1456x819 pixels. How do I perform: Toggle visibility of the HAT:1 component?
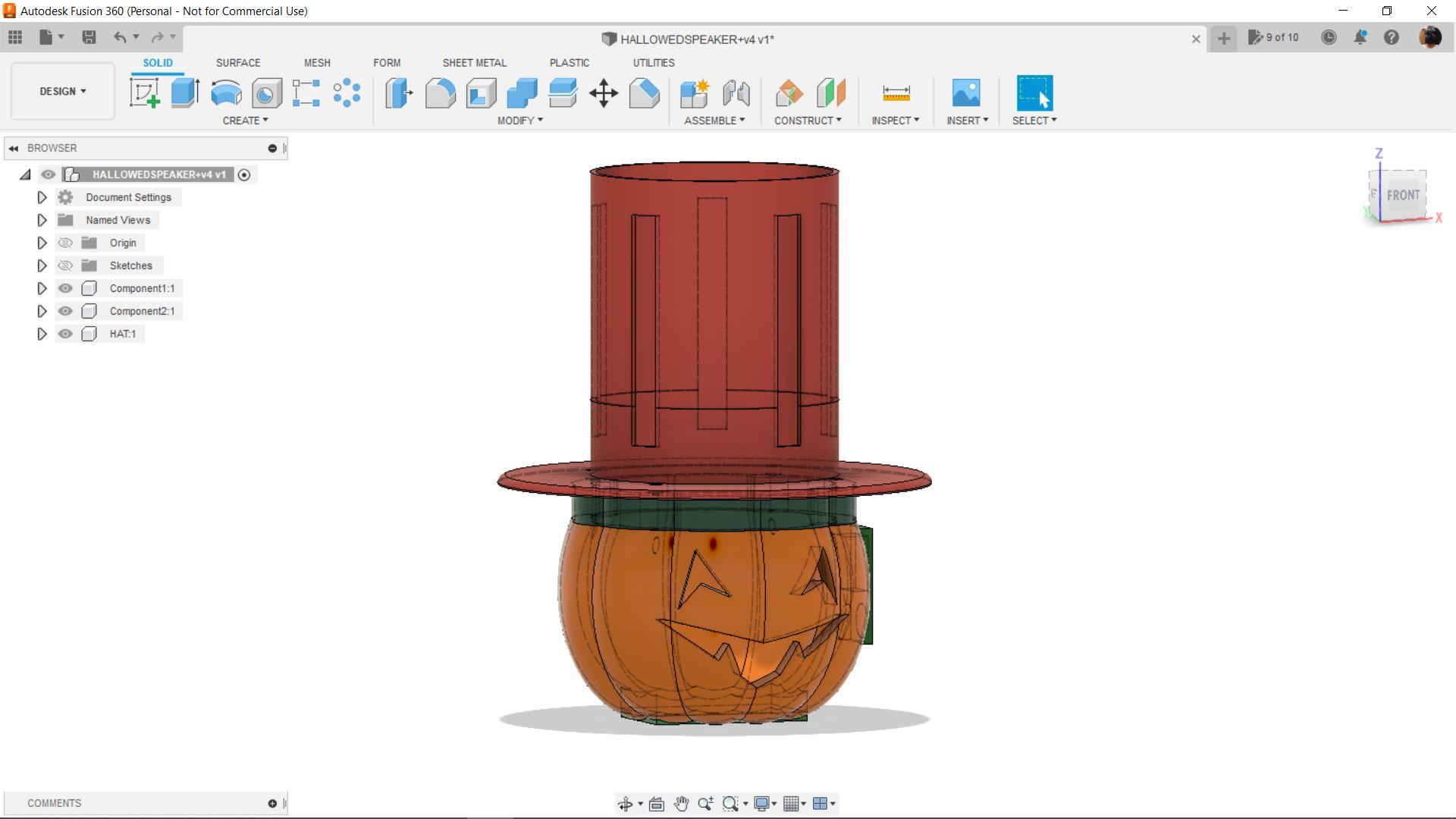(65, 334)
